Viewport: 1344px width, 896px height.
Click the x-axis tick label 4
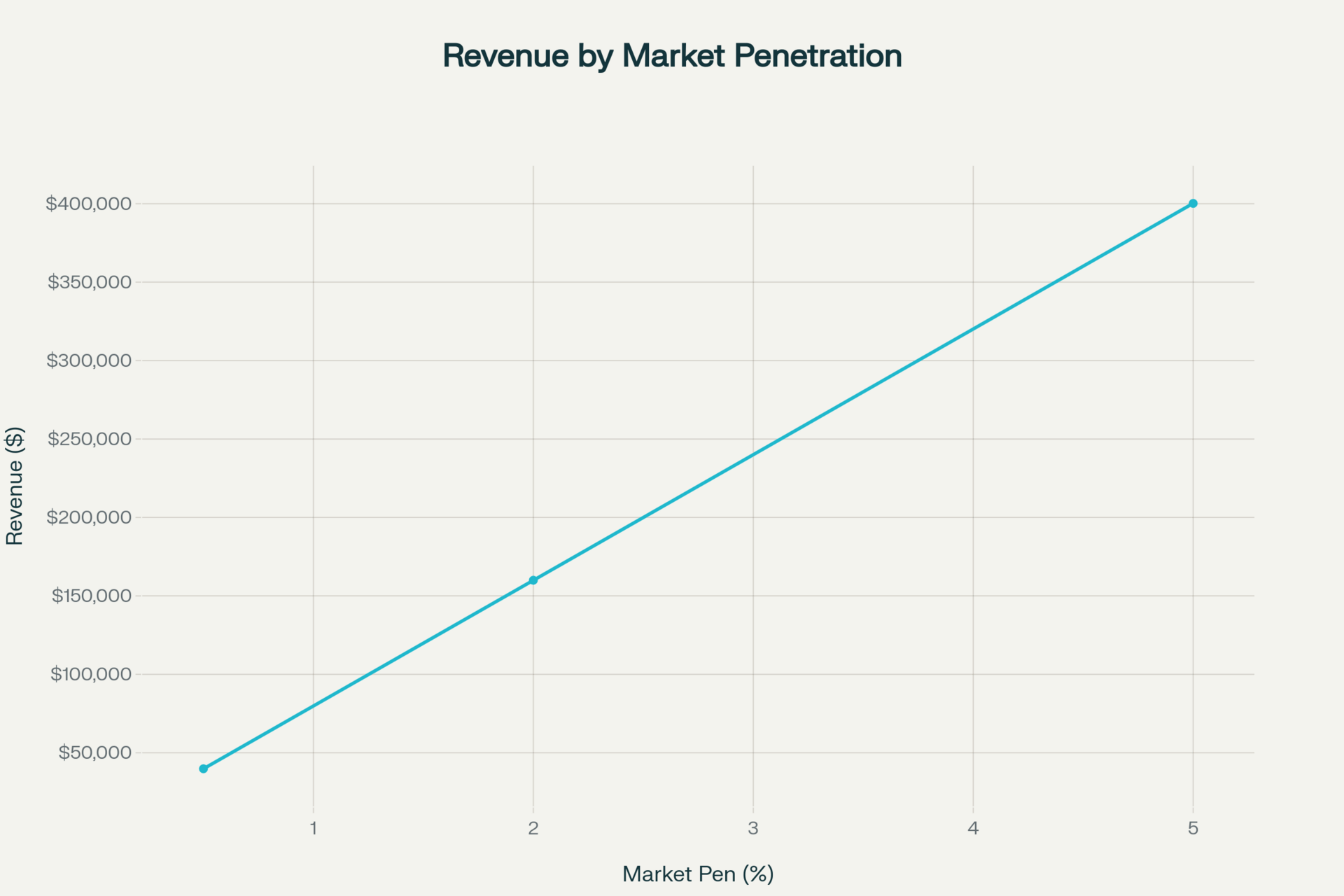tap(973, 829)
